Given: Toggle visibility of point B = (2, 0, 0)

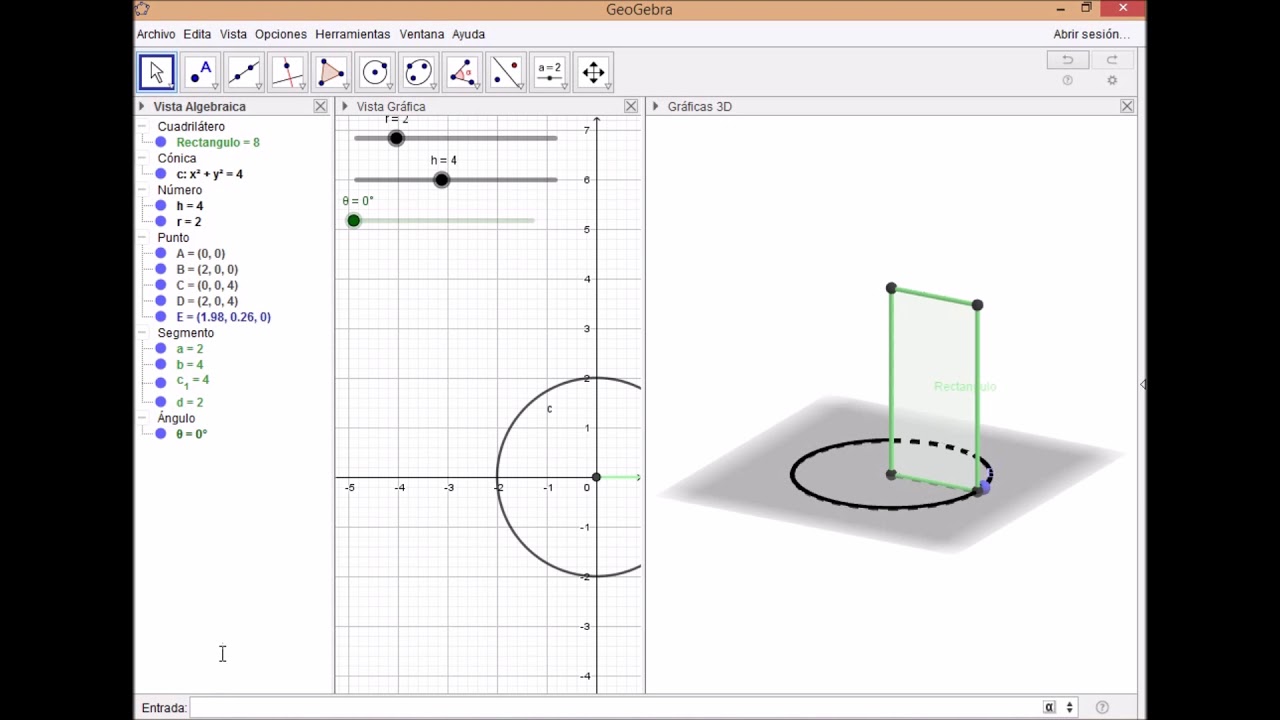Looking at the screenshot, I should 161,269.
